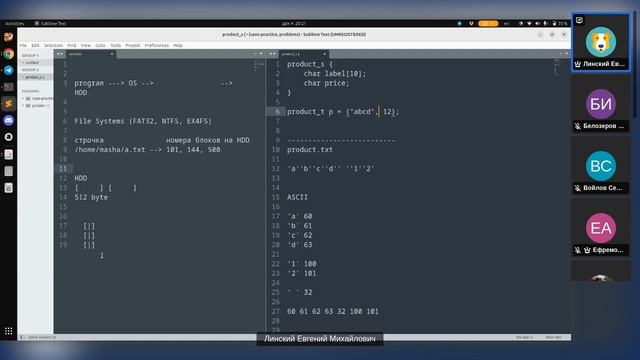Select Линский participant video tile
The image size is (640, 360).
[600, 43]
